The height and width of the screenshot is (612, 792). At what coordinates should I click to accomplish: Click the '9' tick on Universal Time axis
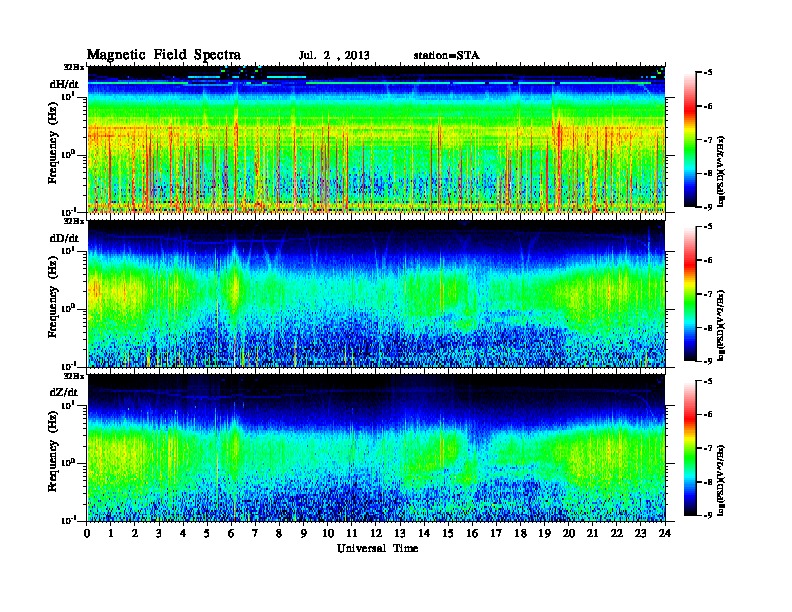coord(304,533)
